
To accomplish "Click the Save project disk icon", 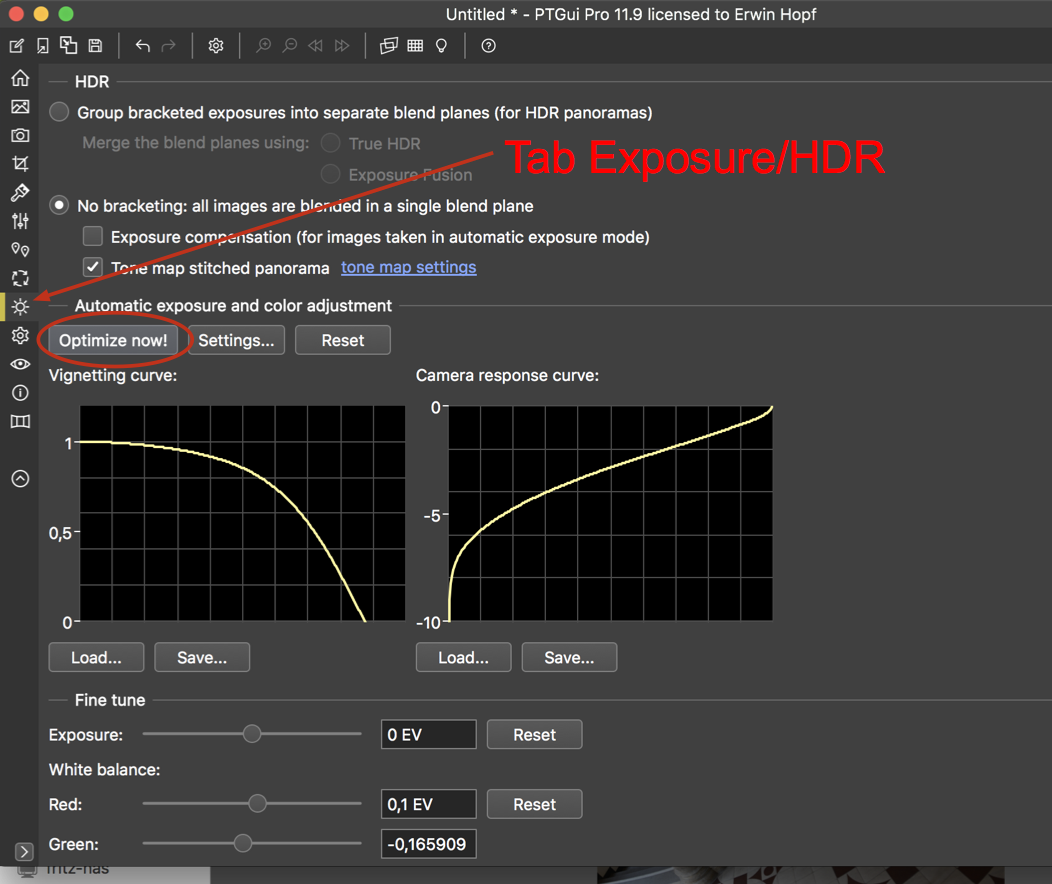I will (x=95, y=46).
